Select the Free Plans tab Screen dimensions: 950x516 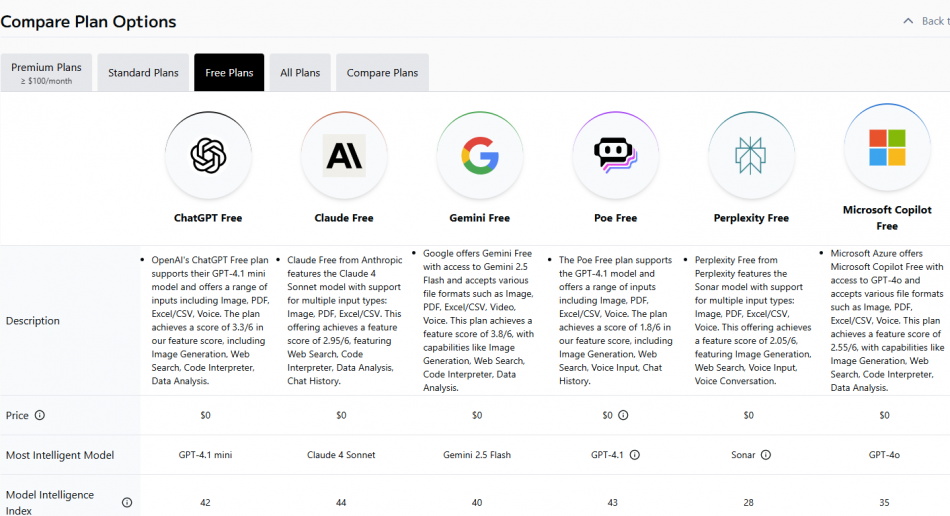(229, 73)
